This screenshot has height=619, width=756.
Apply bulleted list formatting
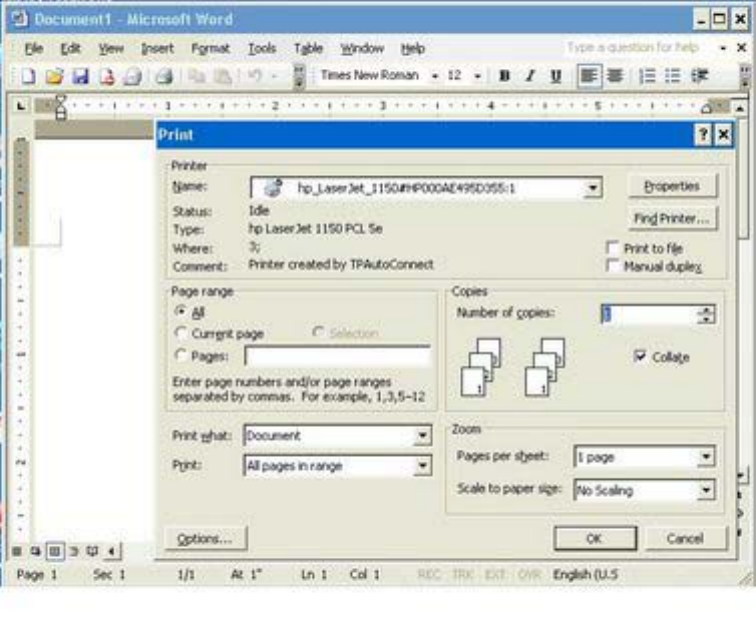pyautogui.click(x=673, y=76)
